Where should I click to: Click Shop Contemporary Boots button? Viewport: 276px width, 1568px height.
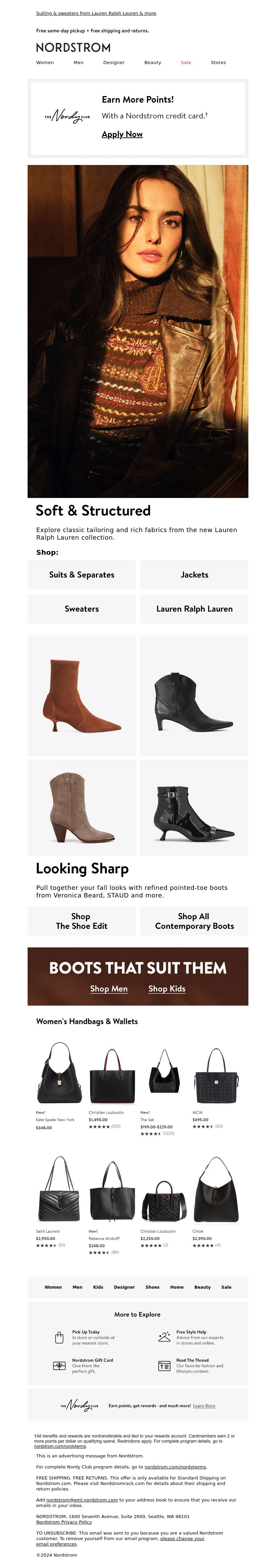coord(194,921)
